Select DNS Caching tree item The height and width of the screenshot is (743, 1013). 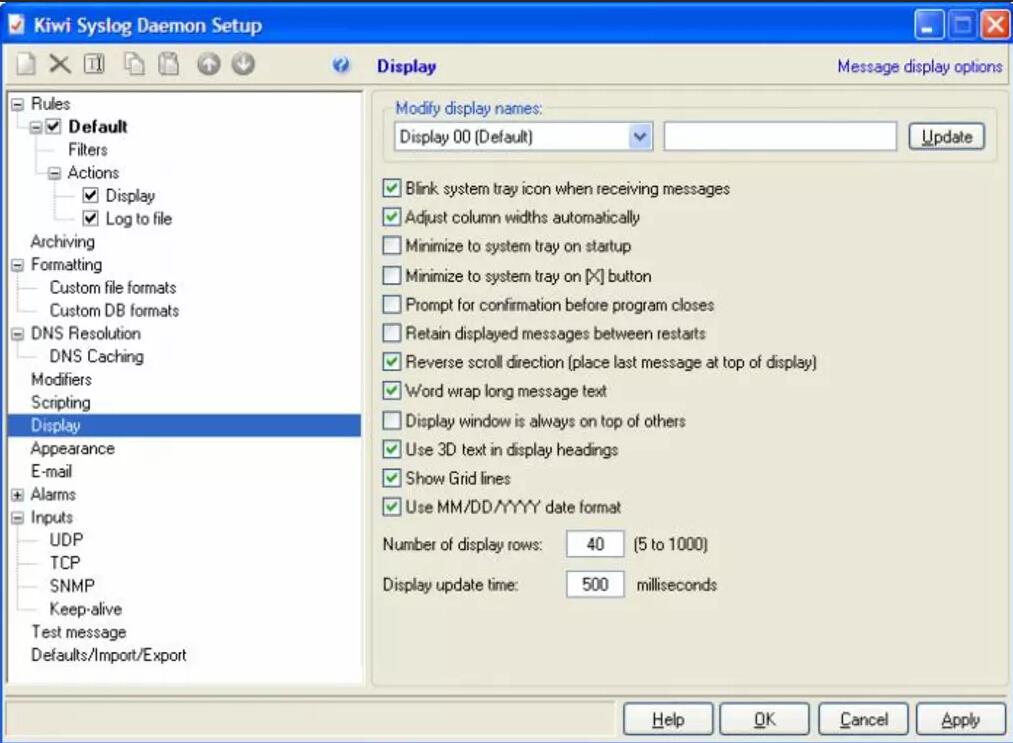tap(97, 357)
